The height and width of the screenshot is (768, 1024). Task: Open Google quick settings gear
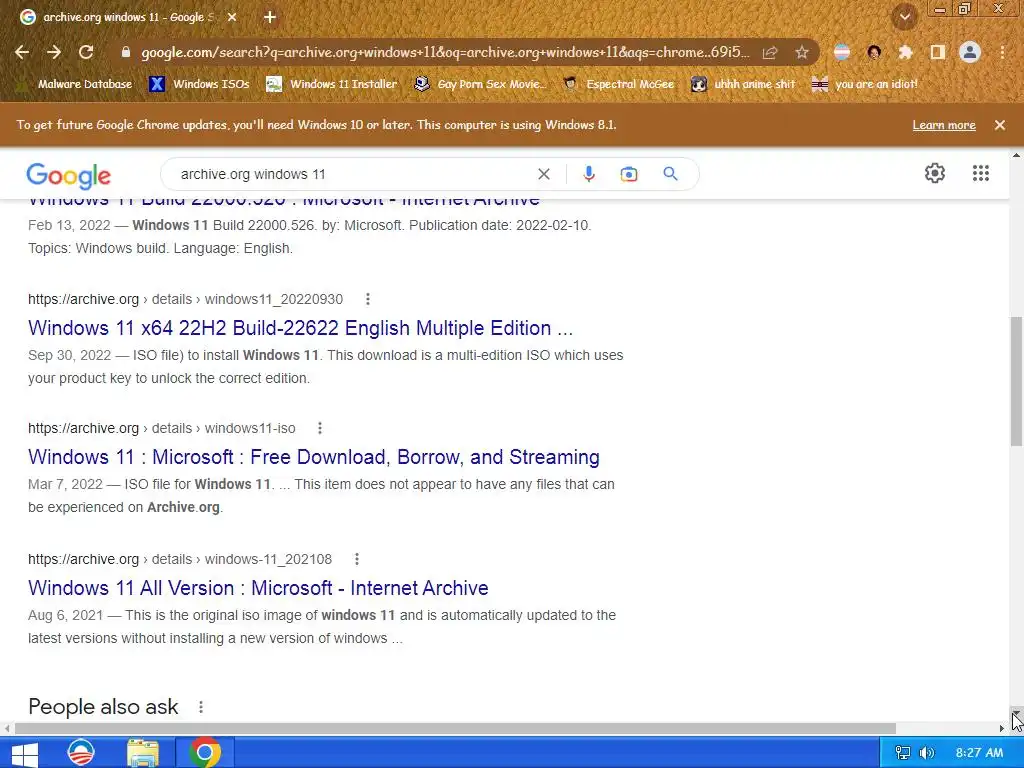pyautogui.click(x=935, y=173)
